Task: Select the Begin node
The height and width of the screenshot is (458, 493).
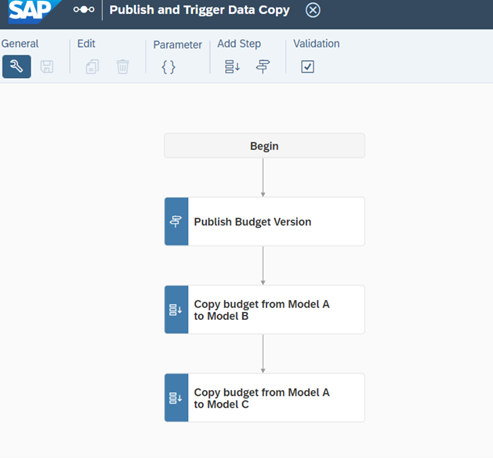Action: pyautogui.click(x=264, y=146)
